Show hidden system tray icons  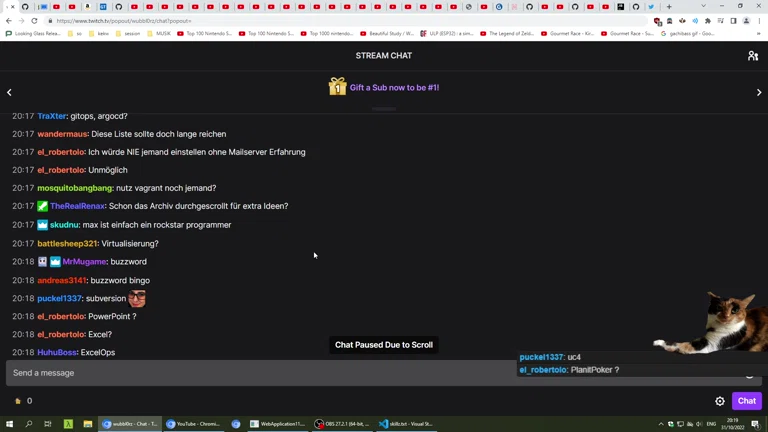[661, 424]
